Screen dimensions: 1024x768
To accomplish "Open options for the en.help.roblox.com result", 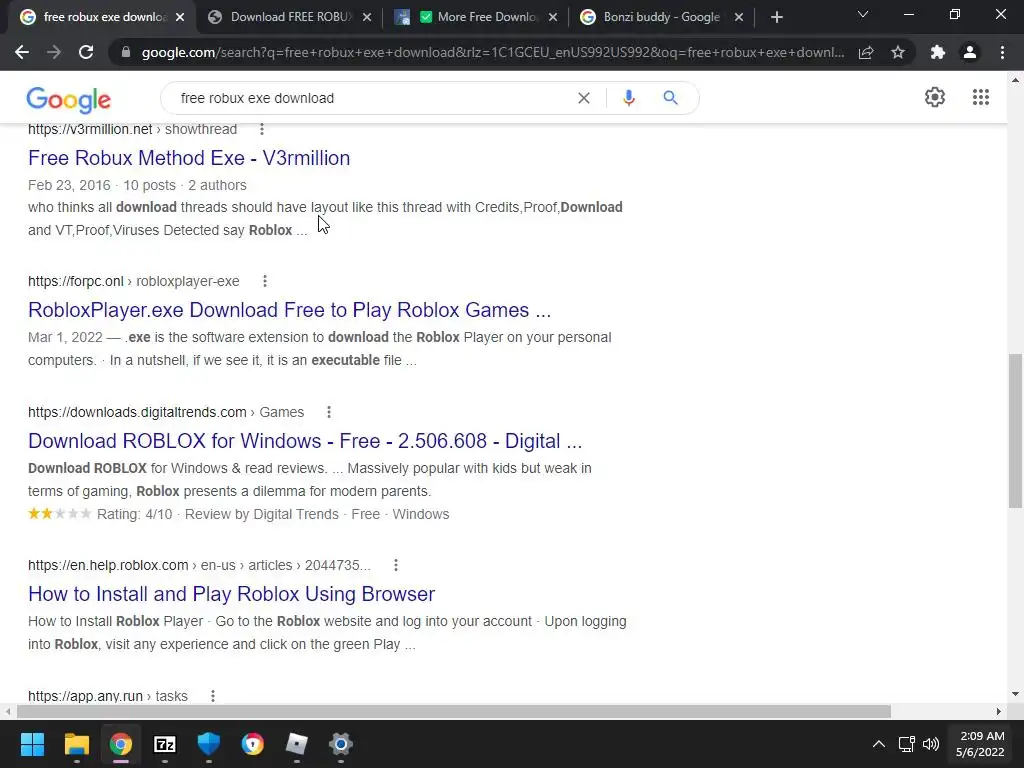I will tap(396, 566).
